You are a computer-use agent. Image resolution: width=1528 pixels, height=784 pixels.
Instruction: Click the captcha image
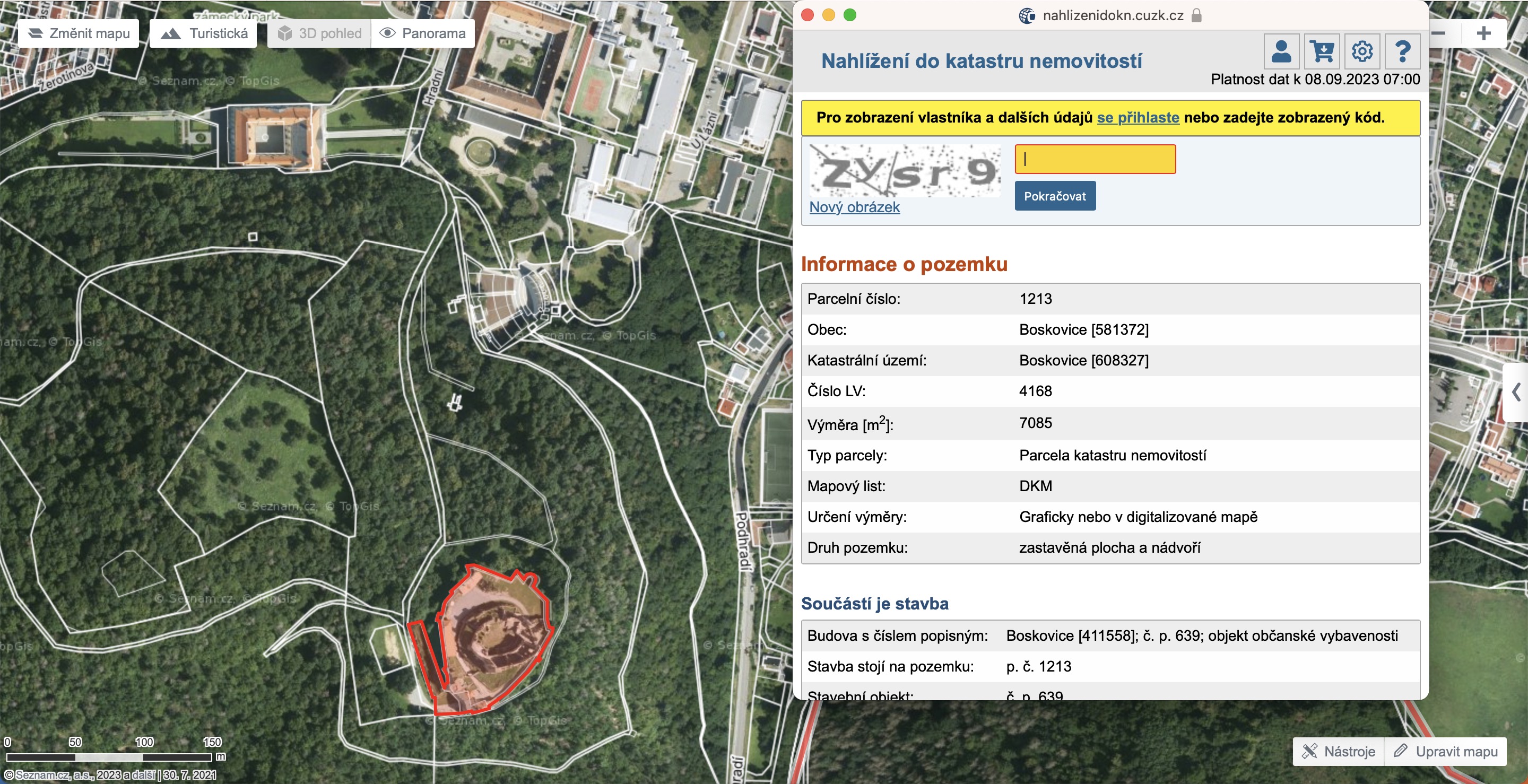coord(905,171)
